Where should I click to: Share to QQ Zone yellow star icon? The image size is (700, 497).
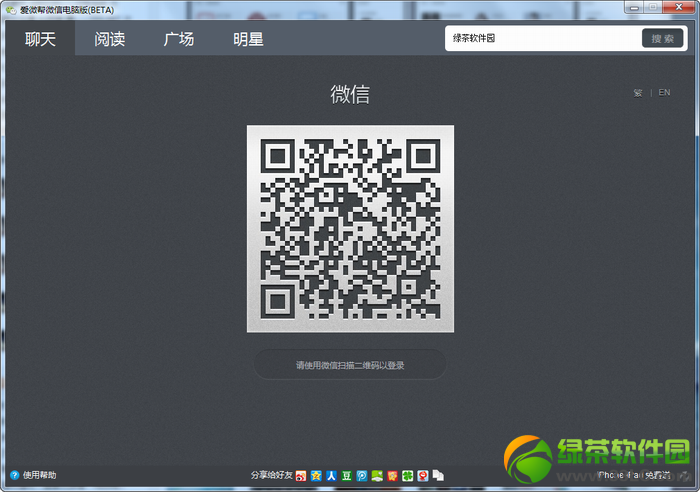pyautogui.click(x=316, y=476)
